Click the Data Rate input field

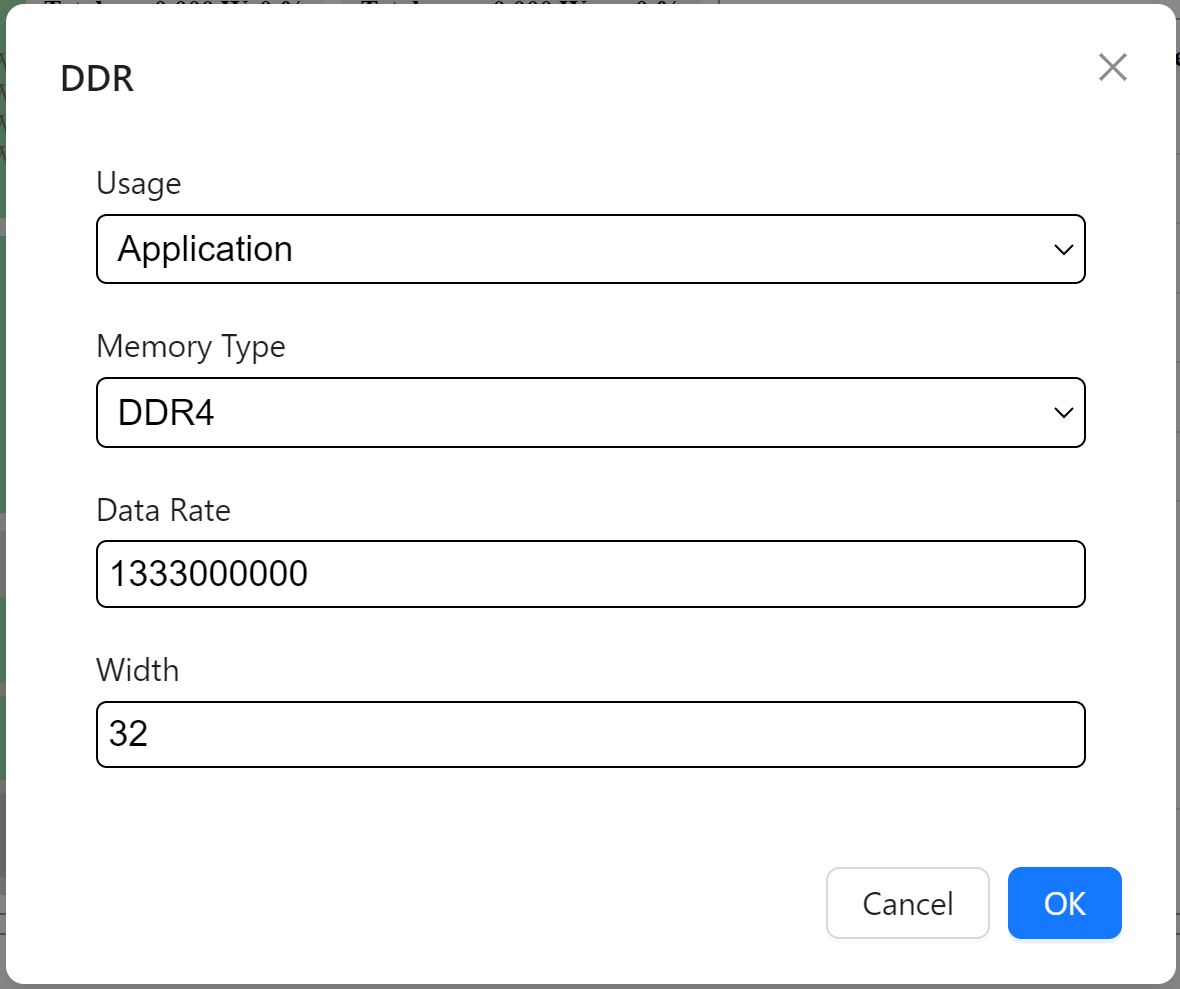point(591,574)
